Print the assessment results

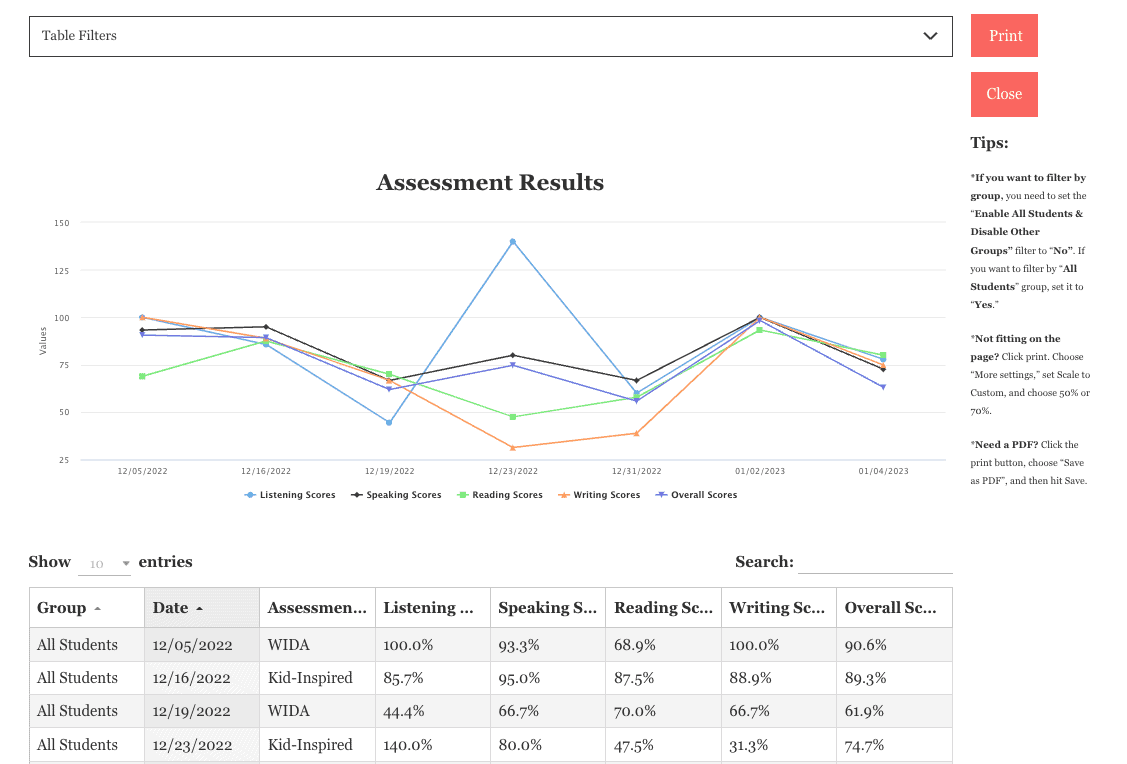1003,35
